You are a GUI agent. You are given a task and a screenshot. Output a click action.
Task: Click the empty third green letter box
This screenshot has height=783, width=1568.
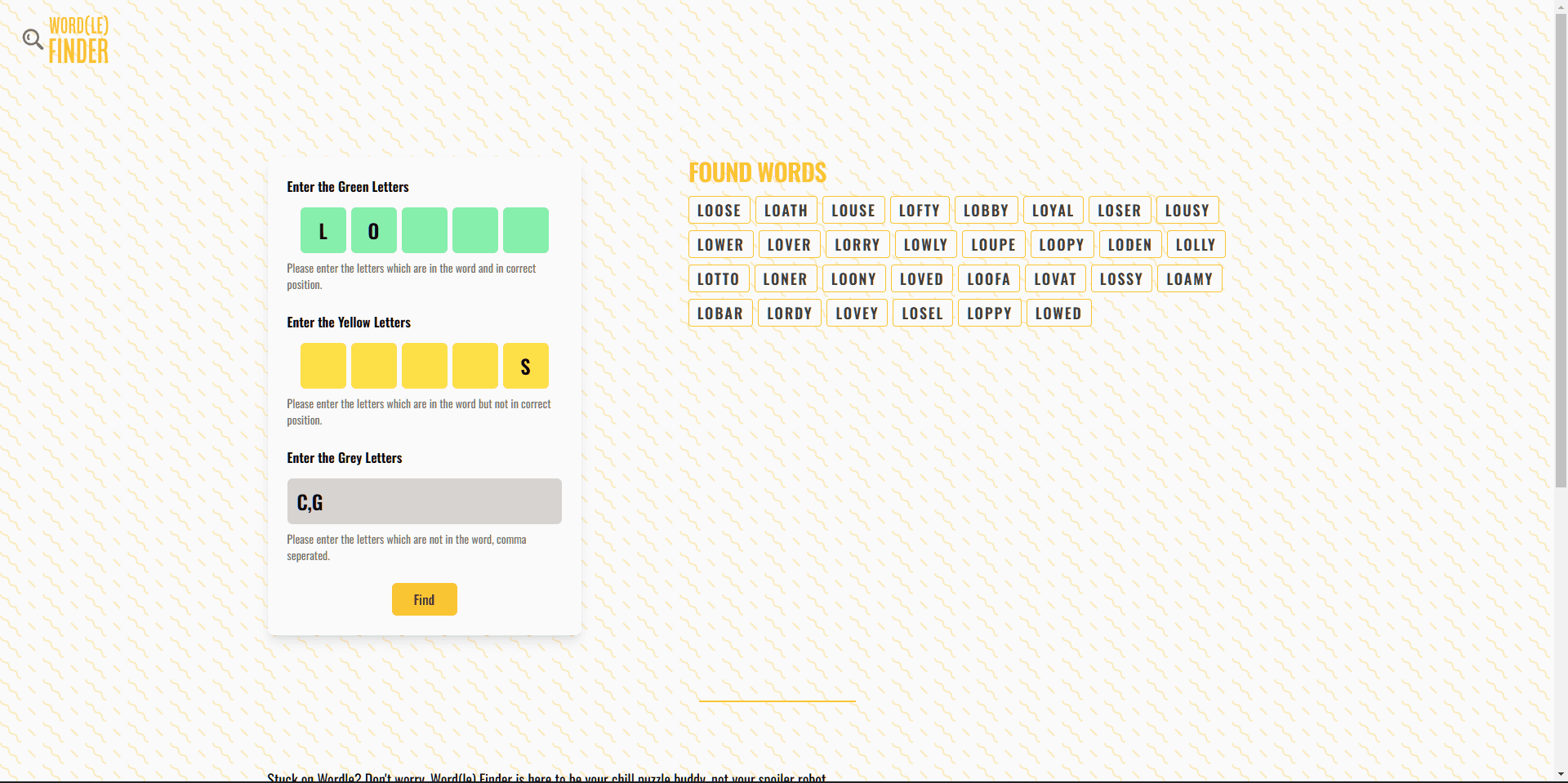[x=425, y=230]
